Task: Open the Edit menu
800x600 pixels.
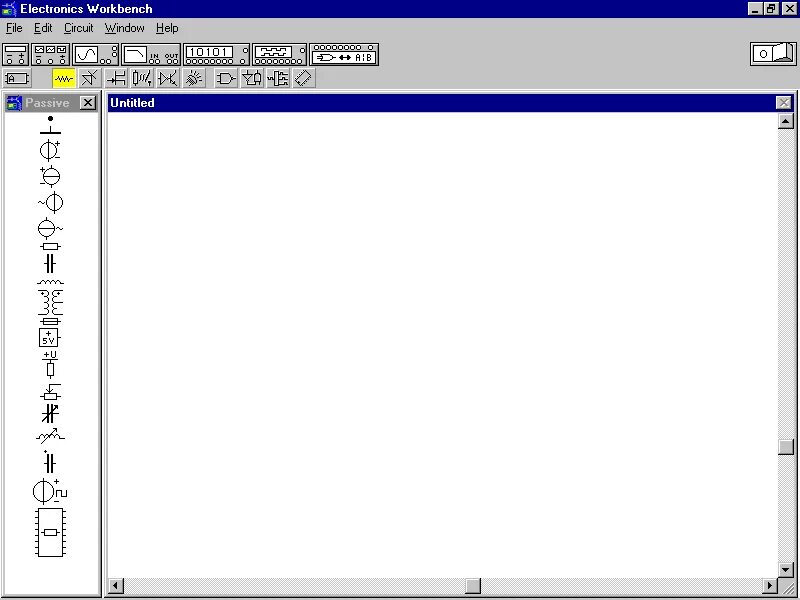Action: click(43, 28)
